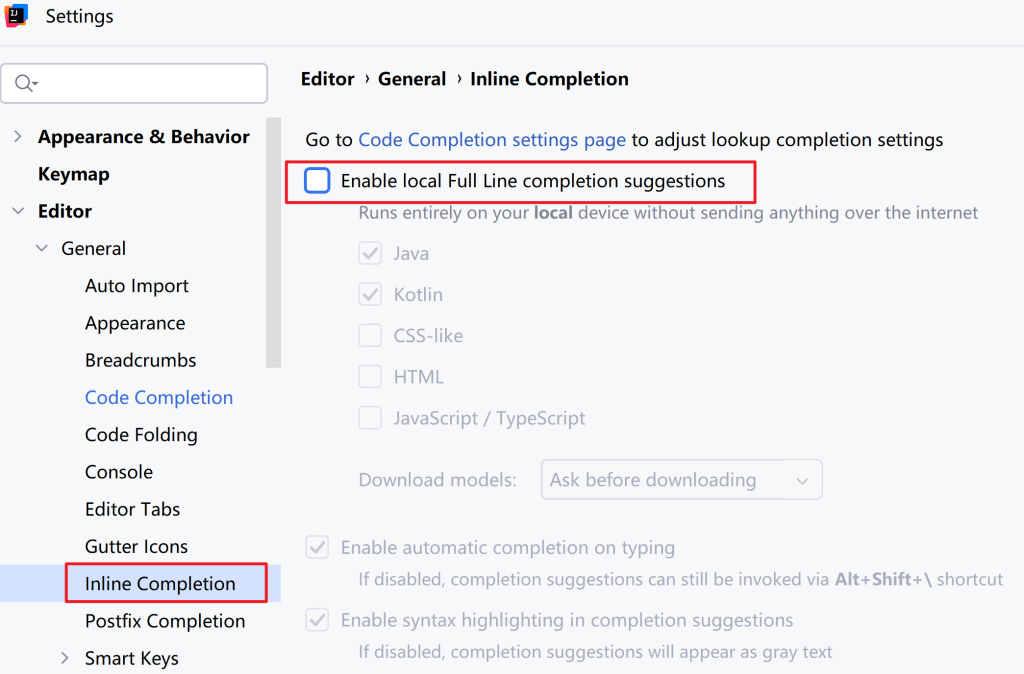Select Inline Completion in the sidebar
The height and width of the screenshot is (674, 1024).
pyautogui.click(x=160, y=584)
